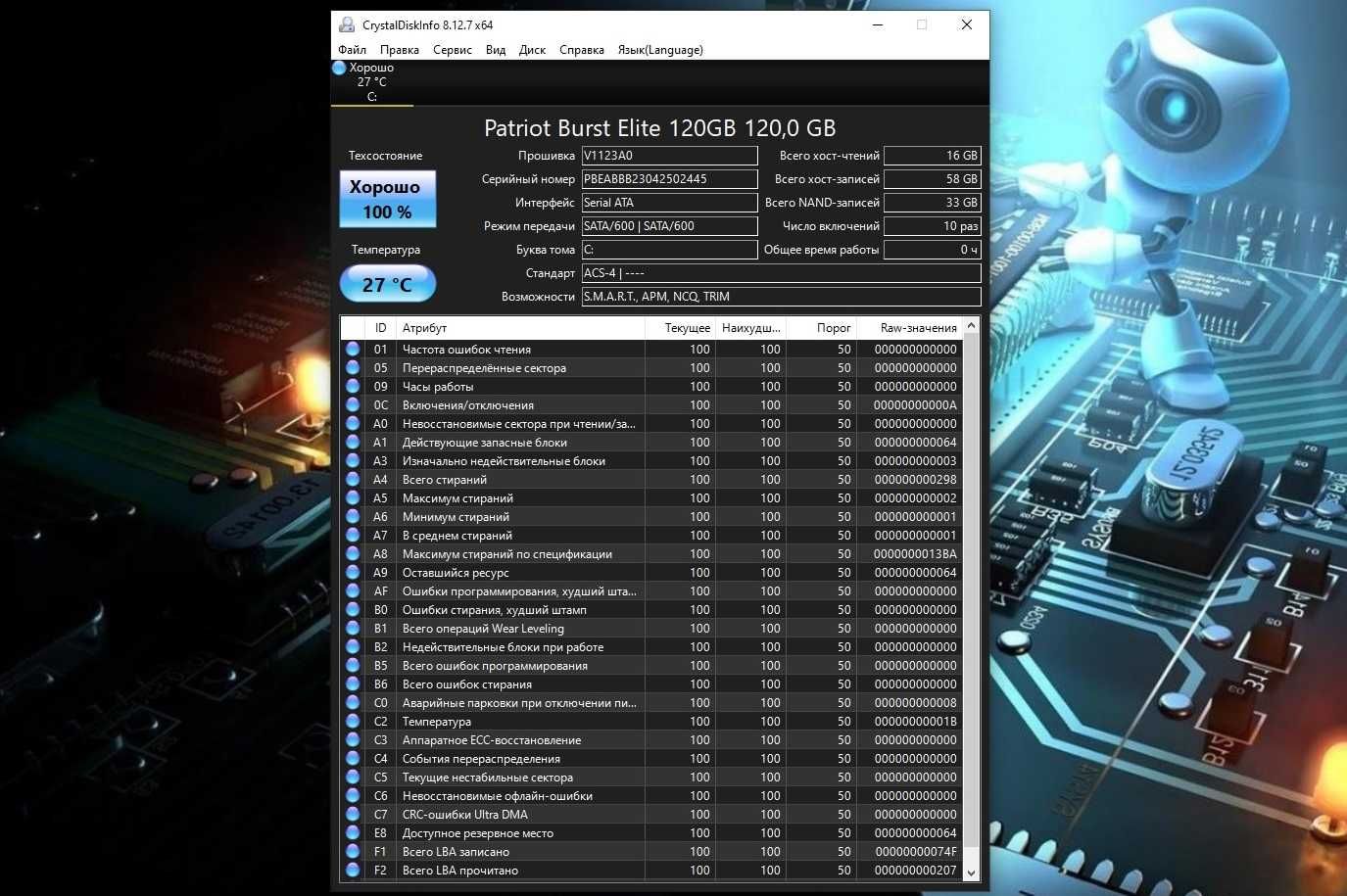Click the Всего хост-записей value 58 GB
This screenshot has height=896, width=1347.
pyautogui.click(x=933, y=179)
